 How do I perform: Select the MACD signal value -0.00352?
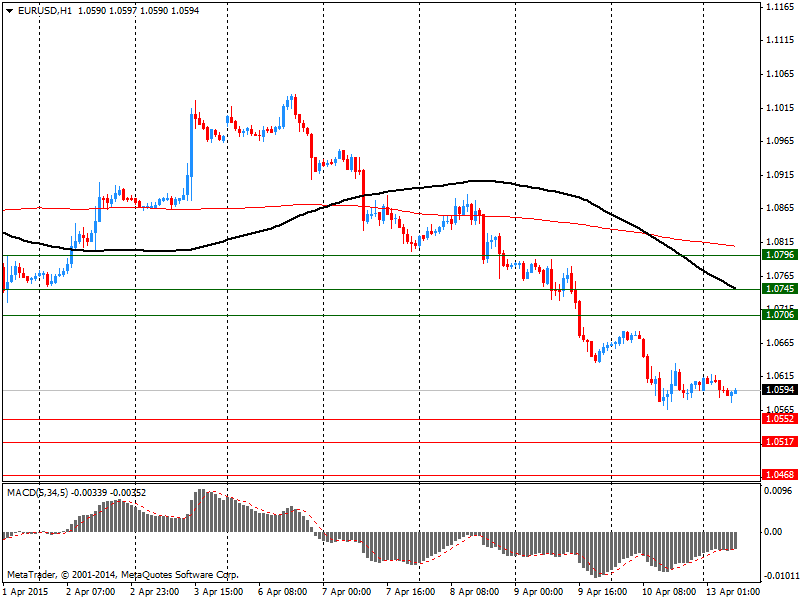tap(128, 493)
